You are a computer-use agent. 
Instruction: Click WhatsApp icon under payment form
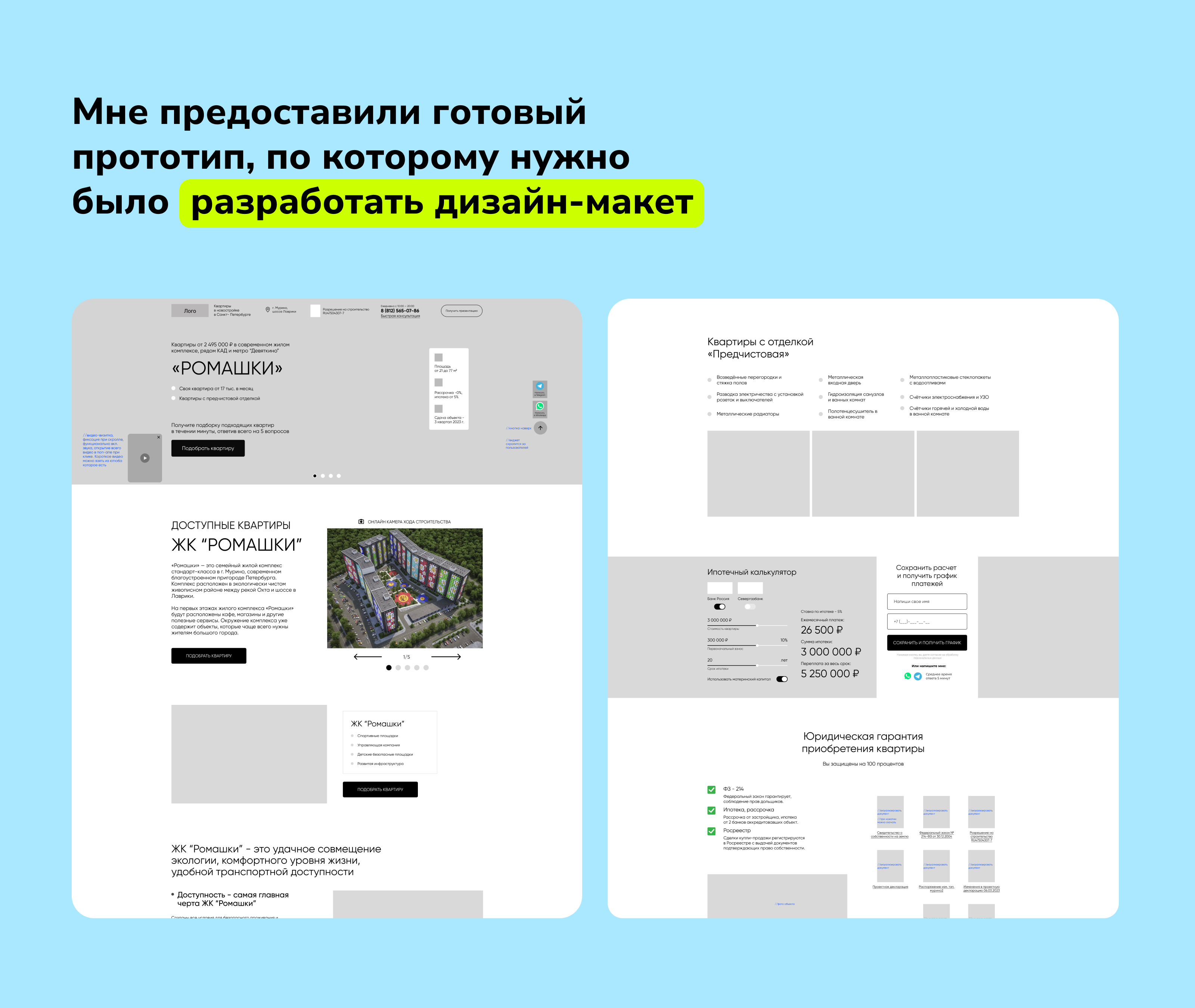907,676
